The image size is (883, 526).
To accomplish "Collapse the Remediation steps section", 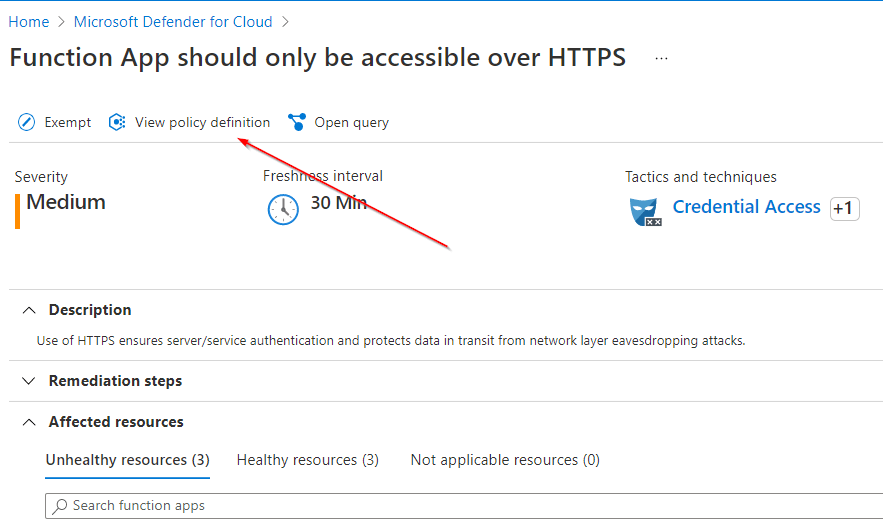I will 30,381.
